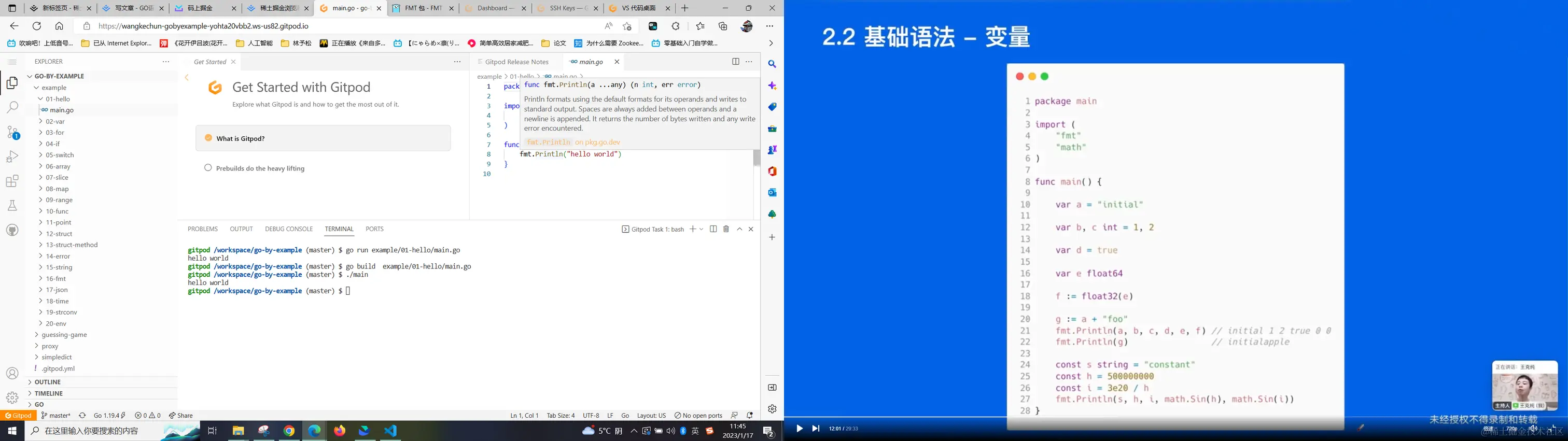Viewport: 1568px width, 441px height.
Task: Open Firefox from the taskbar
Action: (340, 431)
